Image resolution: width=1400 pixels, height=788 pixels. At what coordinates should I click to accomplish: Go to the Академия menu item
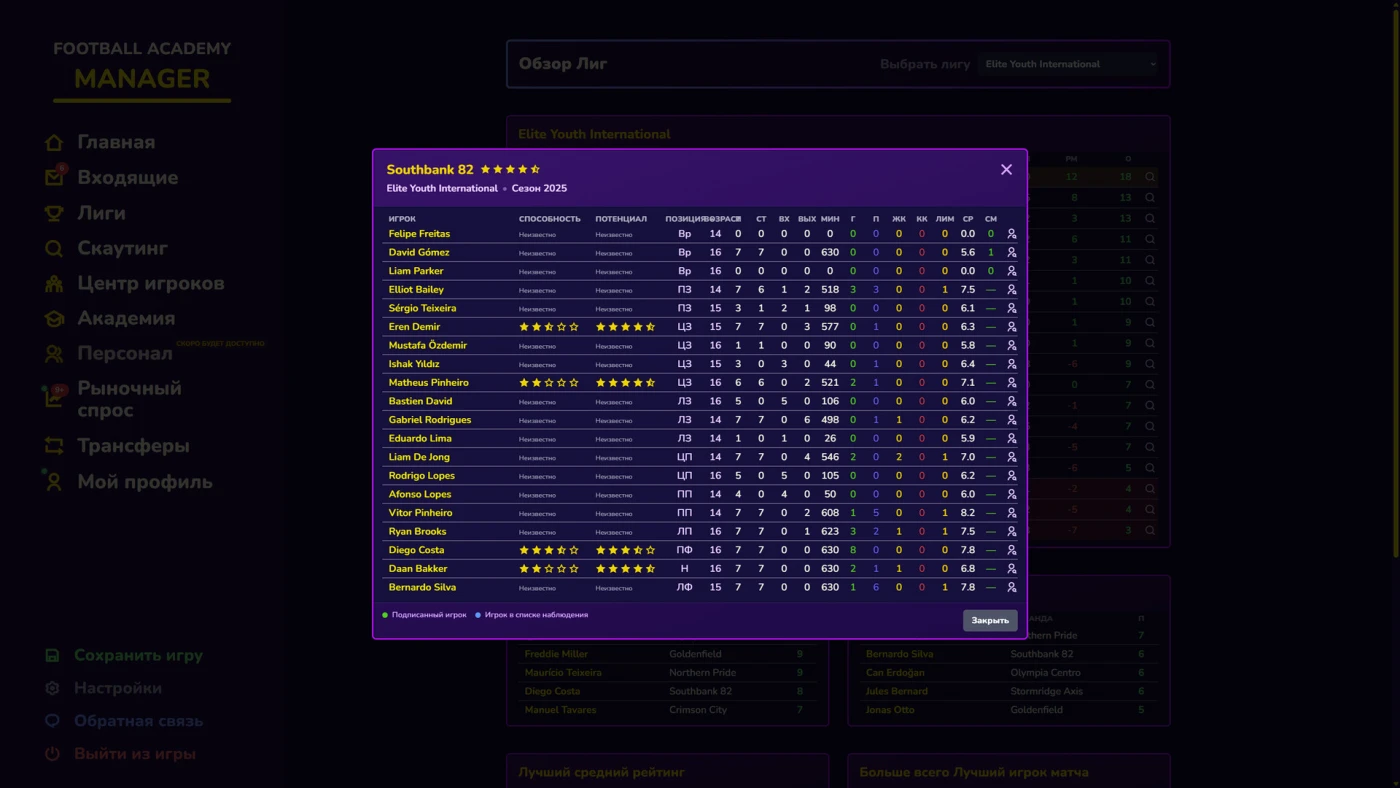126,318
